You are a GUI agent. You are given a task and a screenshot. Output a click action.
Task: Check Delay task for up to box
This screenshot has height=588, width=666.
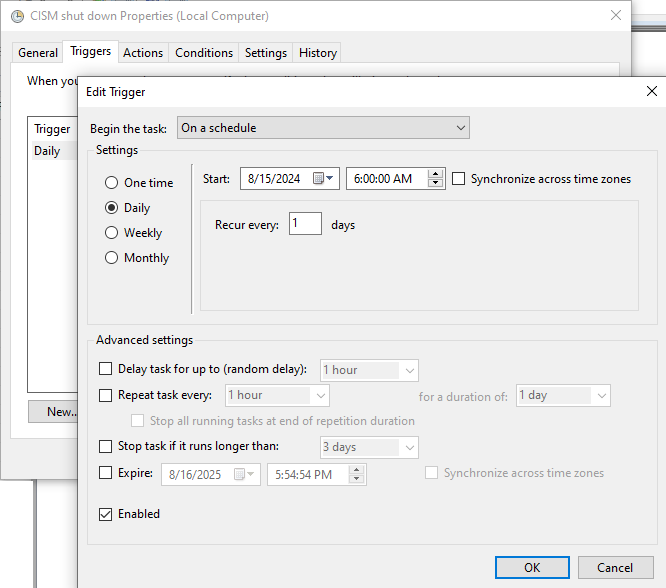[106, 370]
